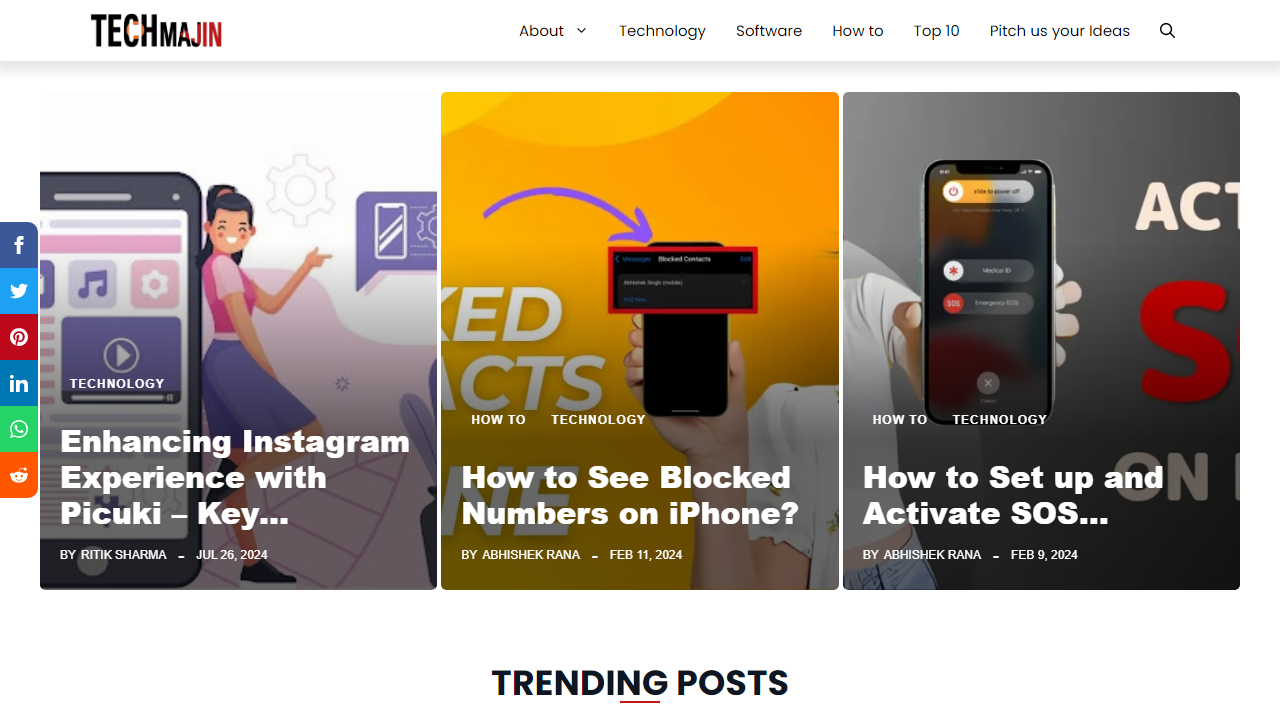Expand the About dropdown chevron
The height and width of the screenshot is (720, 1280).
[x=581, y=31]
